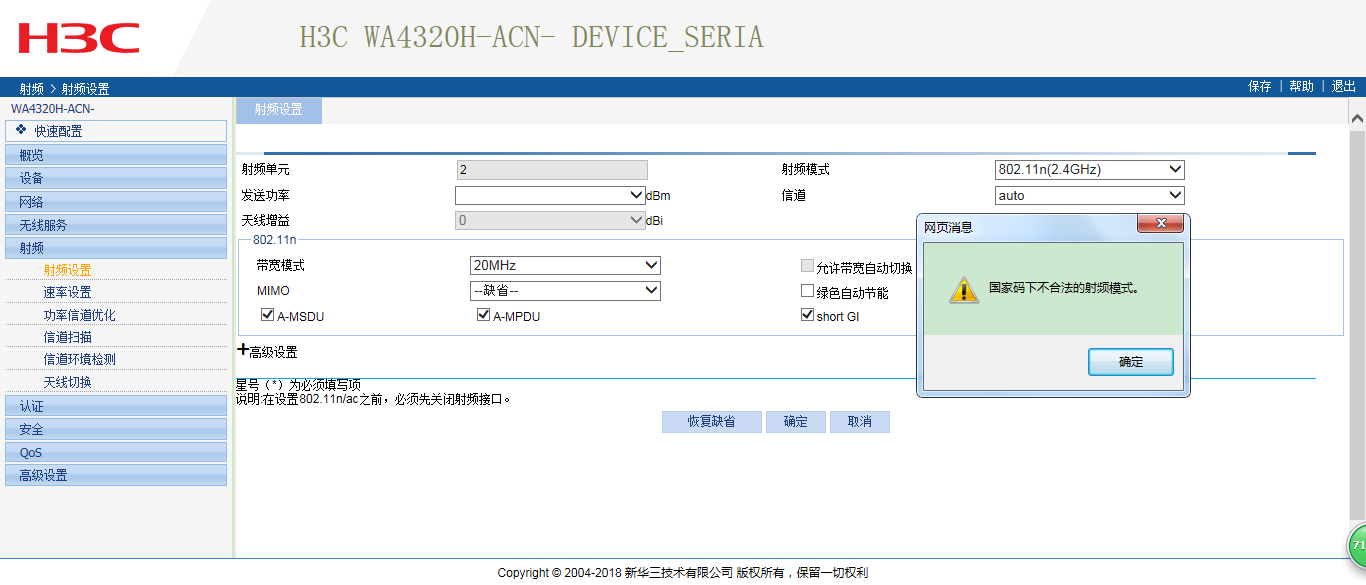1366x585 pixels.
Task: Click the plus icon beside 高级设置
Action: [243, 350]
